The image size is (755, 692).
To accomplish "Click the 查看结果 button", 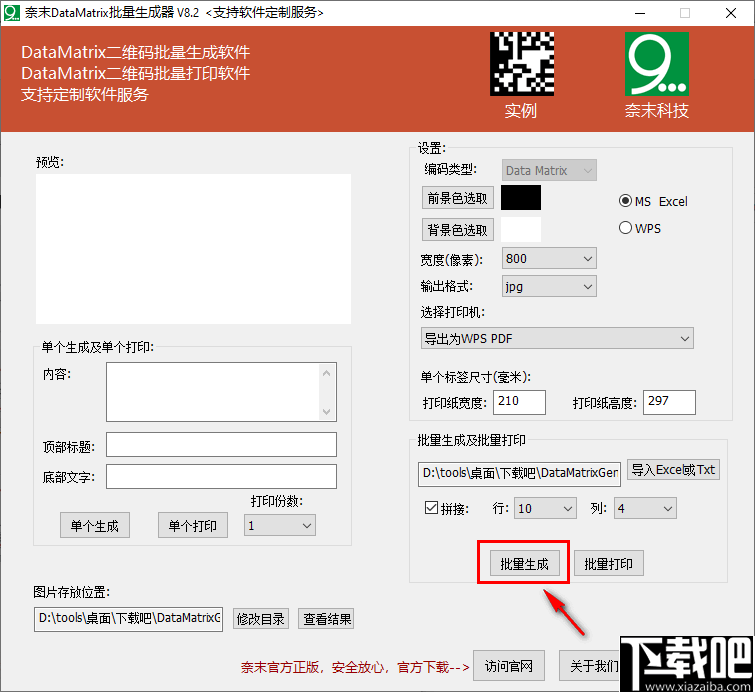I will coord(326,619).
